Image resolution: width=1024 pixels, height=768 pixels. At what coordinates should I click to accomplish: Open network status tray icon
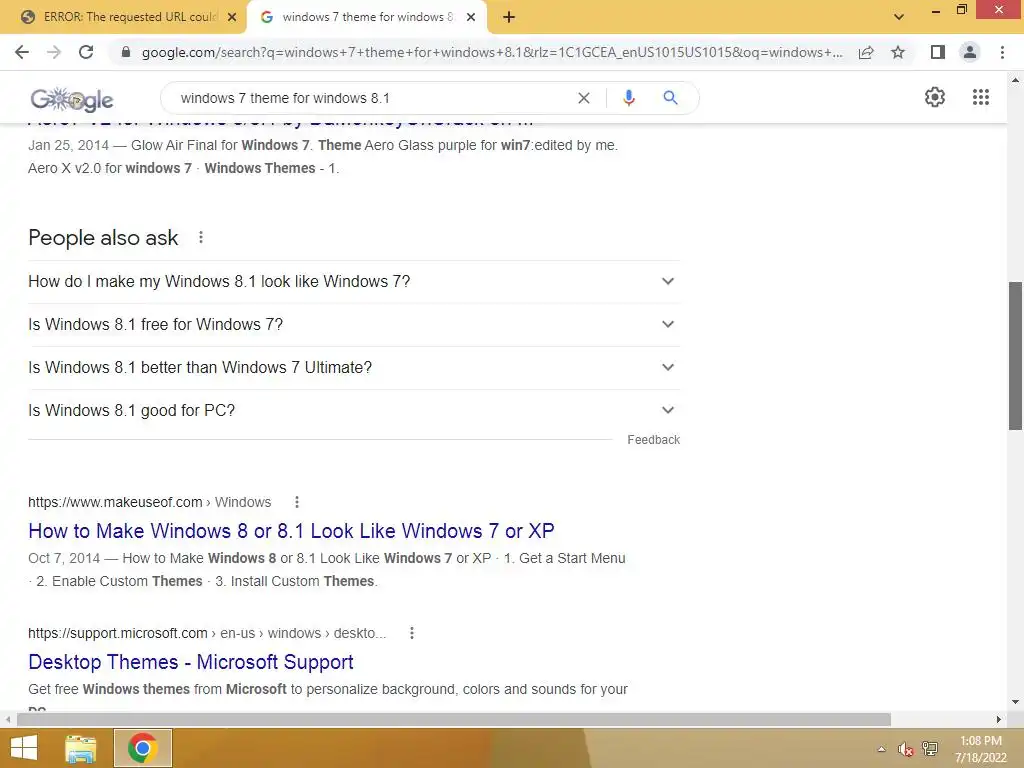click(x=929, y=749)
